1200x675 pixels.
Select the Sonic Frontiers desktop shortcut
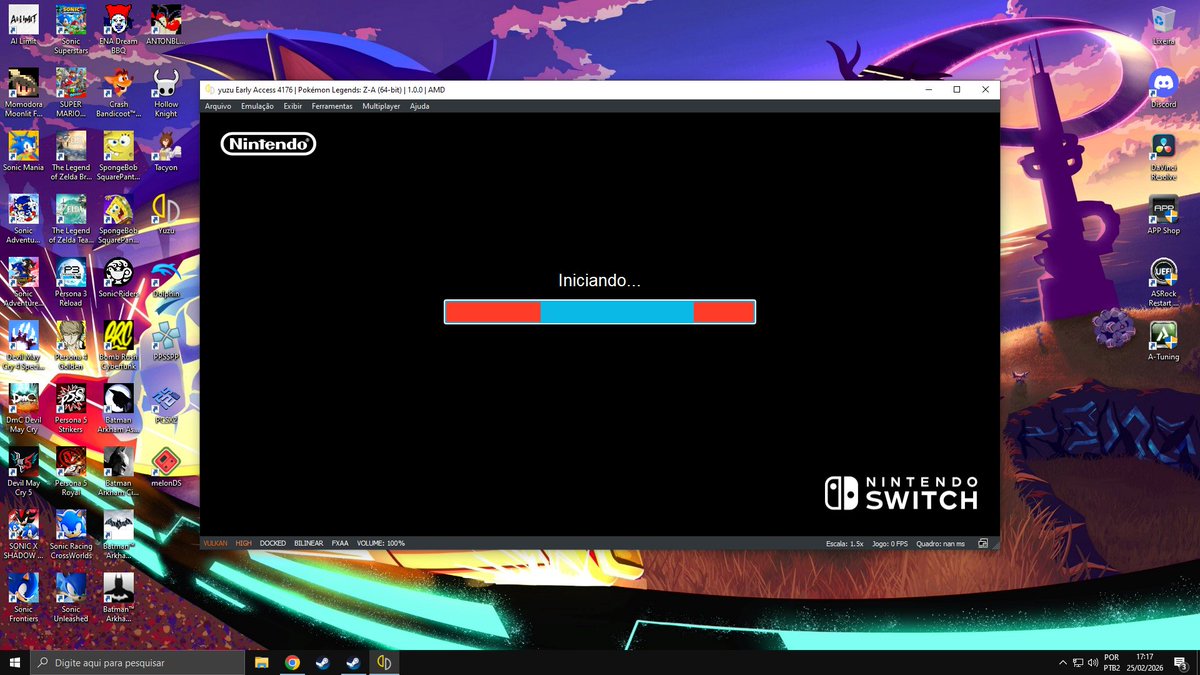tap(23, 597)
